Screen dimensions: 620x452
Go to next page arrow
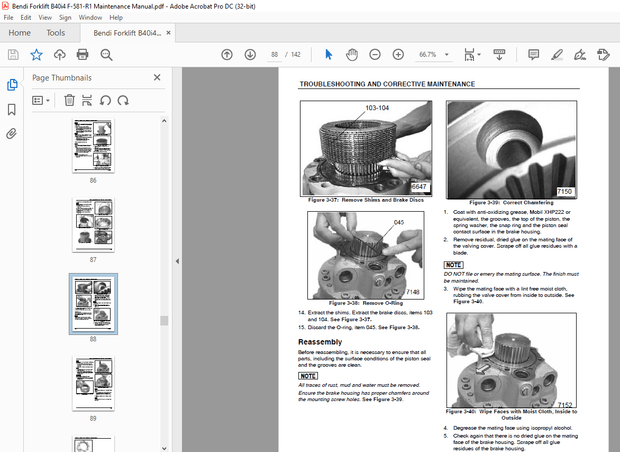pyautogui.click(x=250, y=55)
